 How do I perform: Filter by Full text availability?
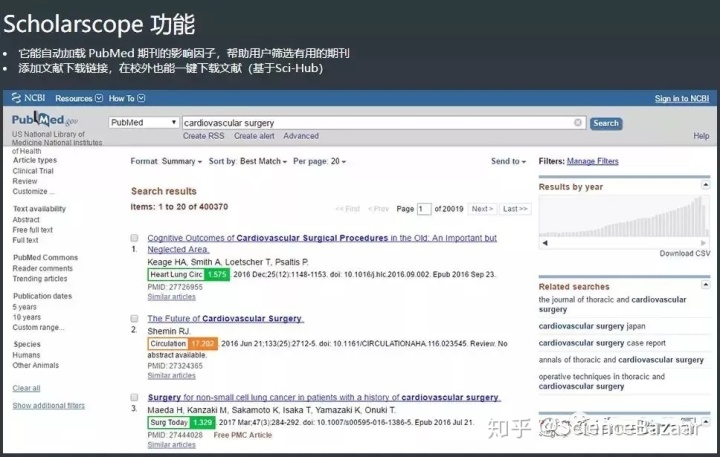click(25, 240)
